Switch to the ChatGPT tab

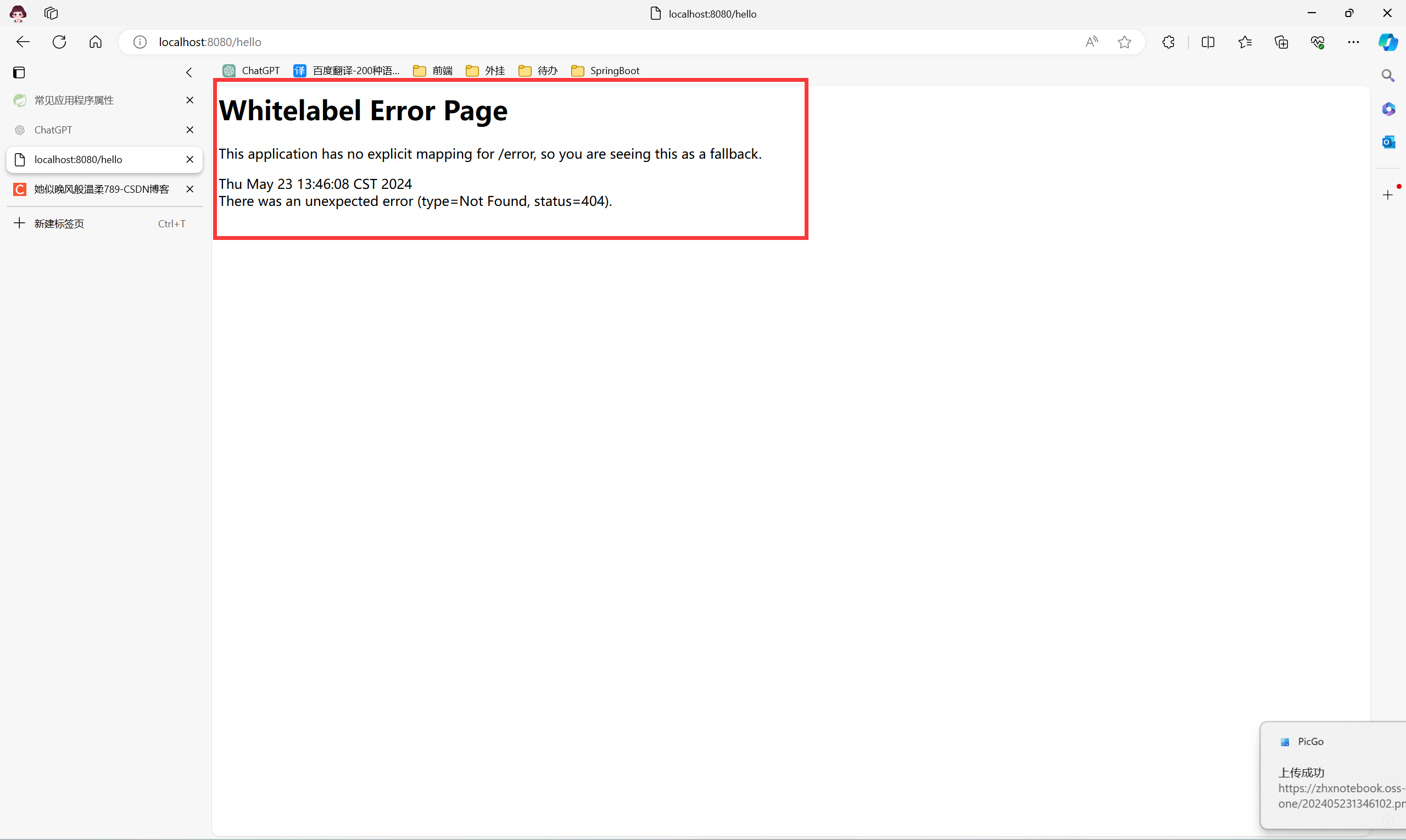tap(53, 130)
